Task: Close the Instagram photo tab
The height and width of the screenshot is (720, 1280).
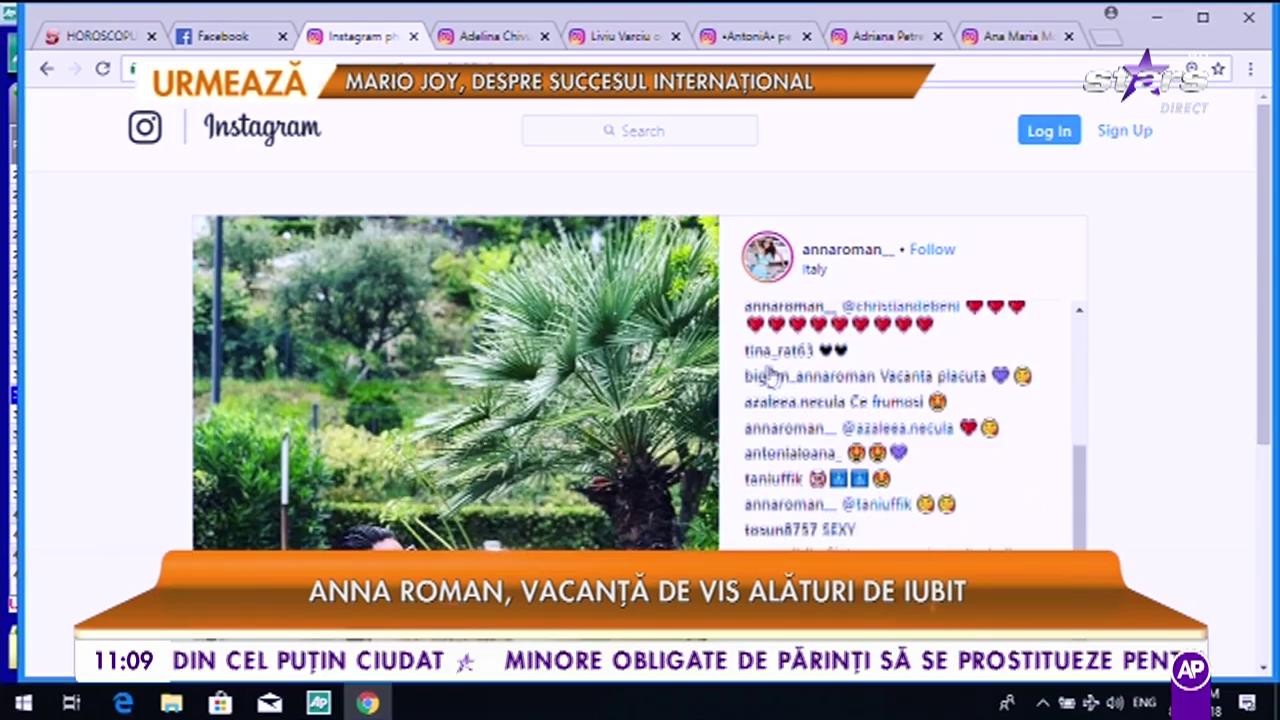Action: pos(413,36)
